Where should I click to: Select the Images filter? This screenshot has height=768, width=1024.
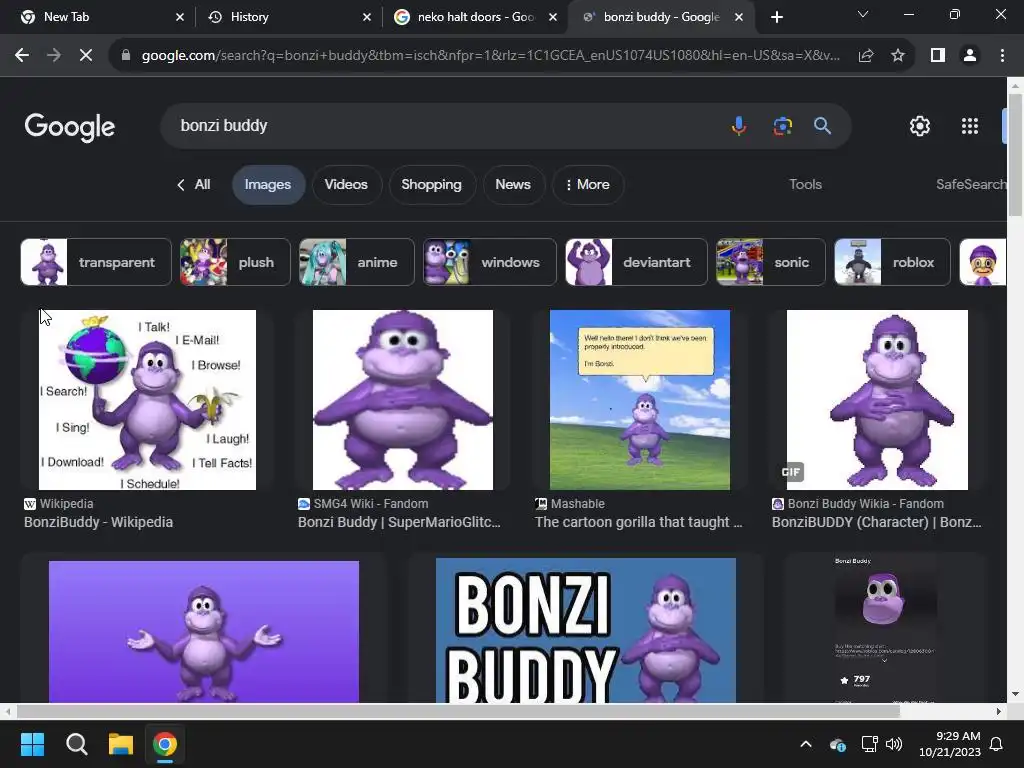(x=268, y=185)
